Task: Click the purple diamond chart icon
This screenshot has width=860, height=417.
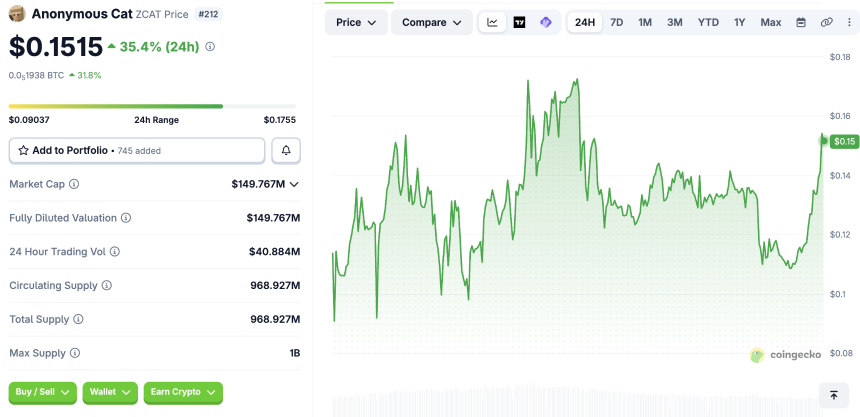Action: (x=545, y=22)
